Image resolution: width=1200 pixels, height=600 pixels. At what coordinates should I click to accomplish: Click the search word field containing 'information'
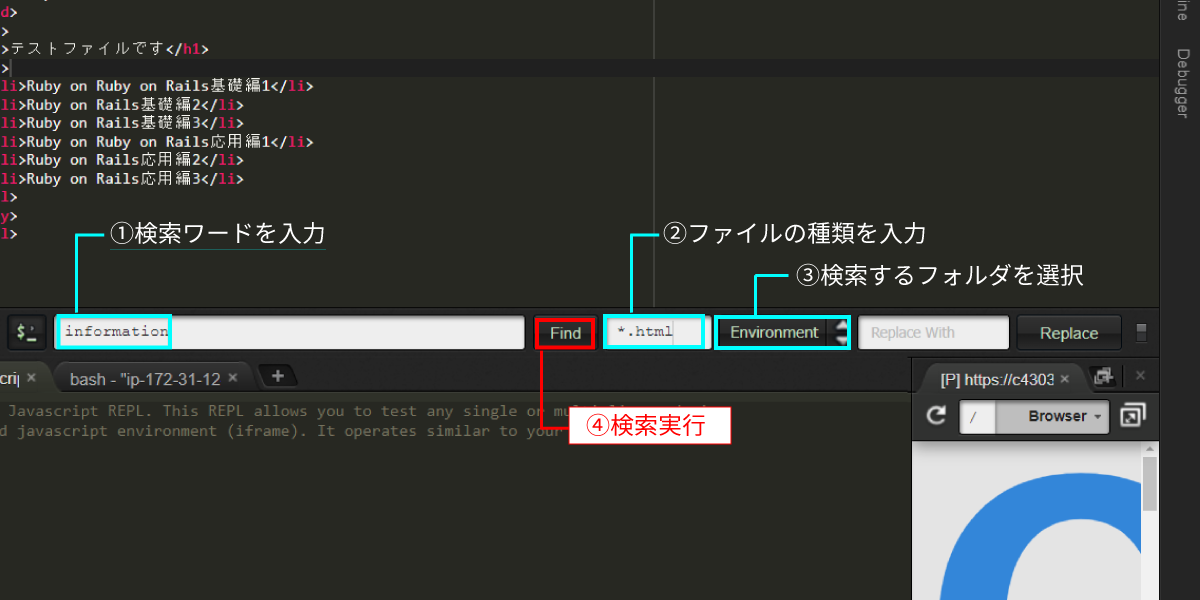(290, 332)
